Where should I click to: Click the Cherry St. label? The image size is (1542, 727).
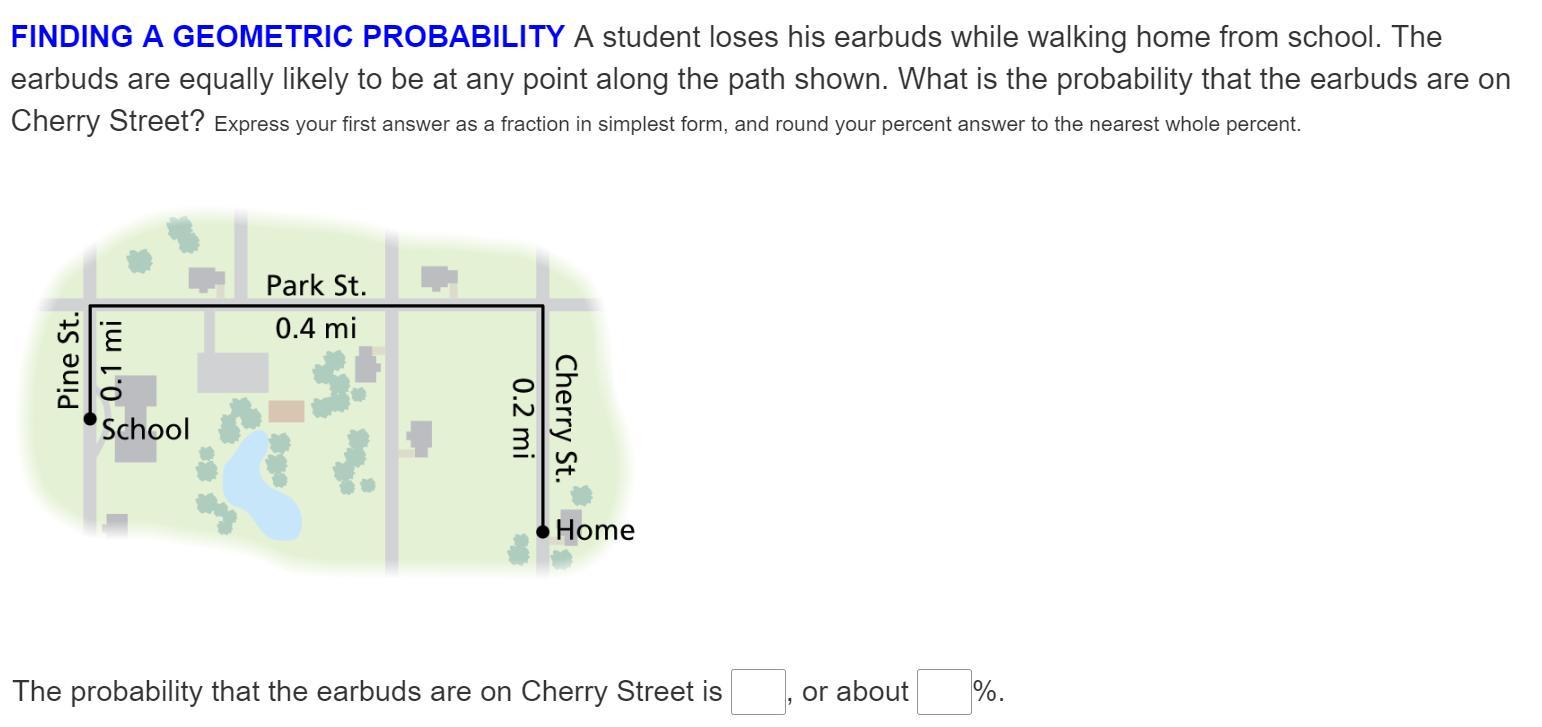click(x=565, y=417)
